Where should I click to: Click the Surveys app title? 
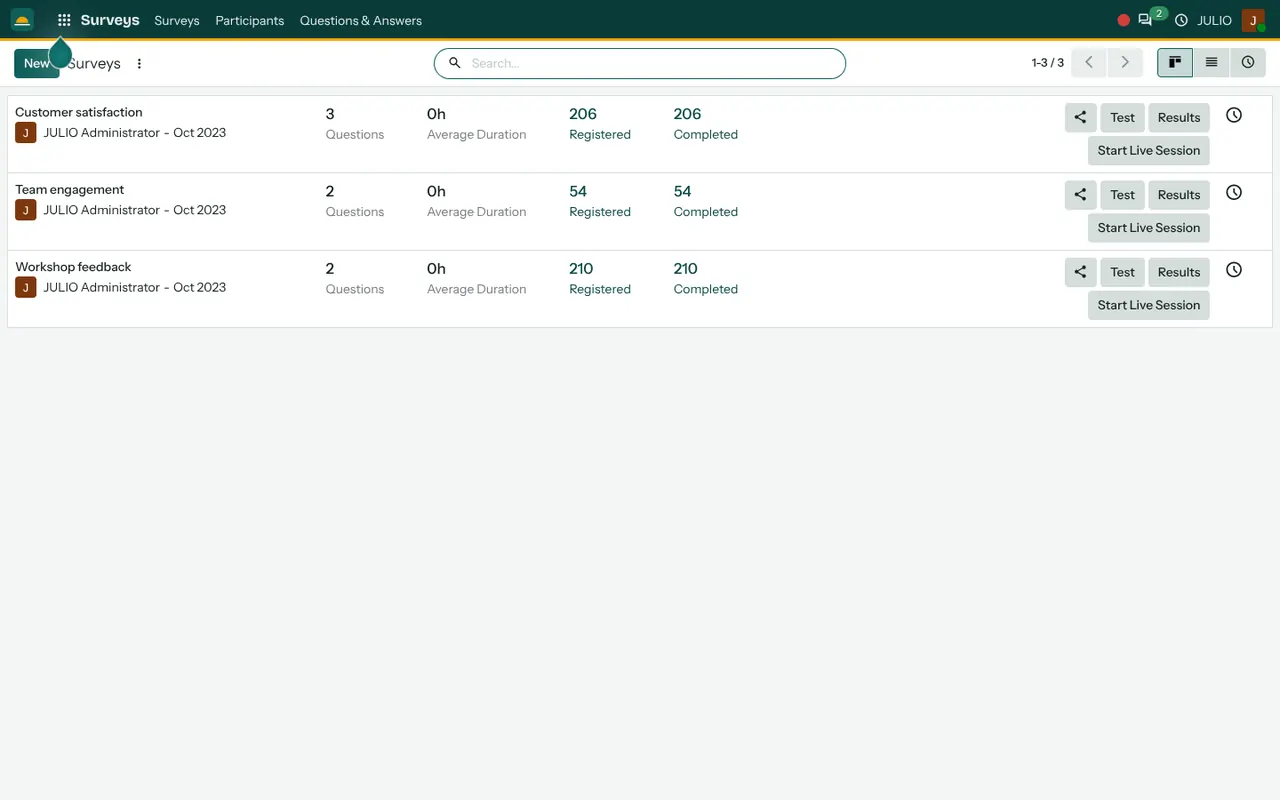click(110, 20)
